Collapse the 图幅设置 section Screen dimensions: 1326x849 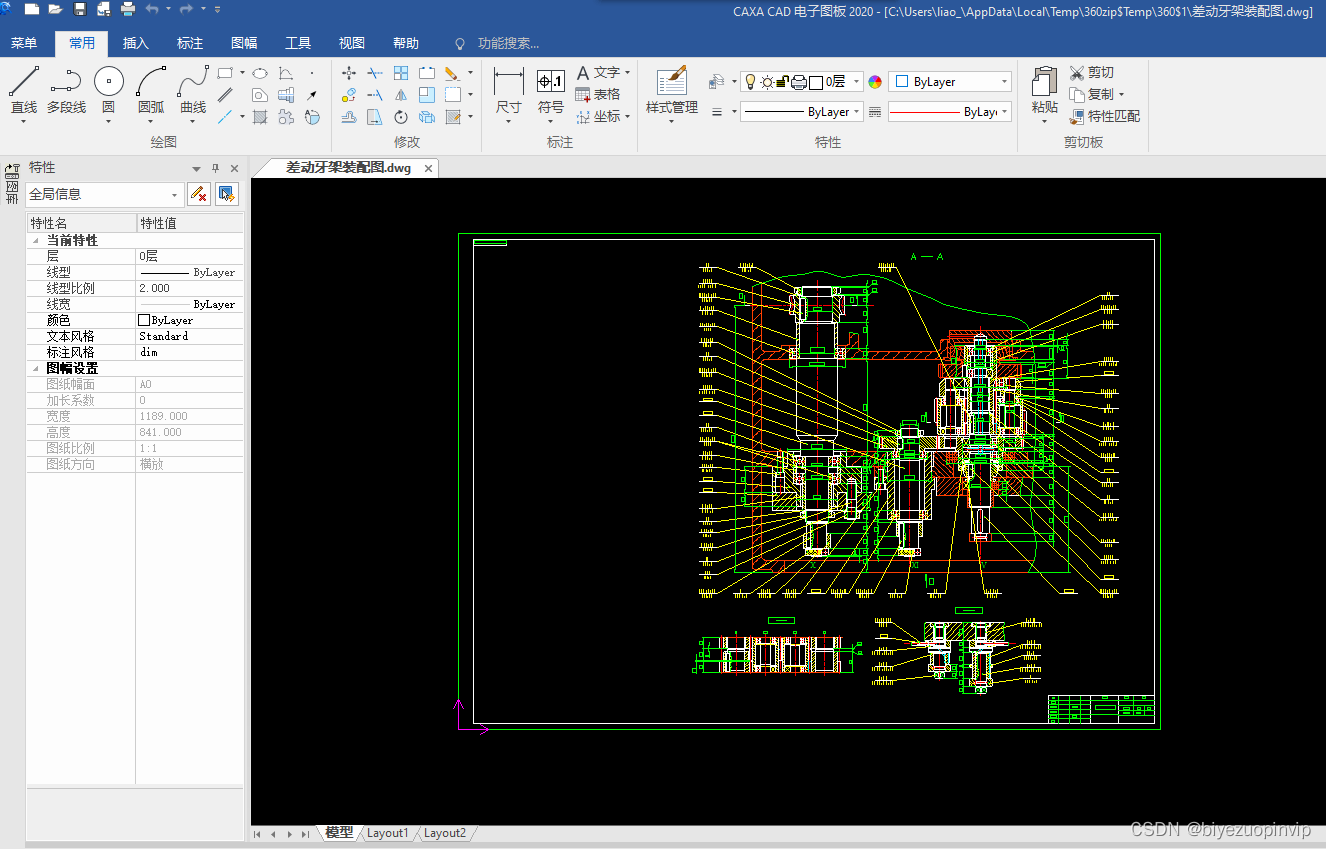(x=37, y=369)
